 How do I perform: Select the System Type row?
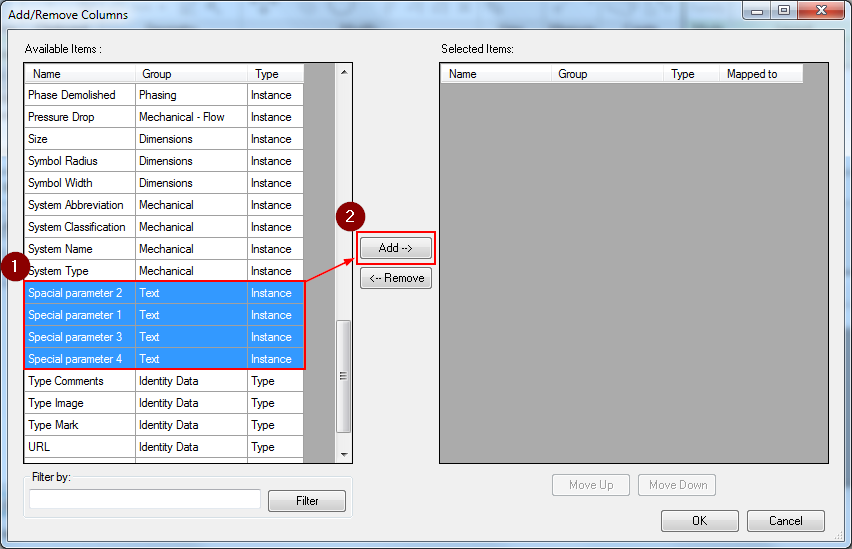[x=164, y=271]
